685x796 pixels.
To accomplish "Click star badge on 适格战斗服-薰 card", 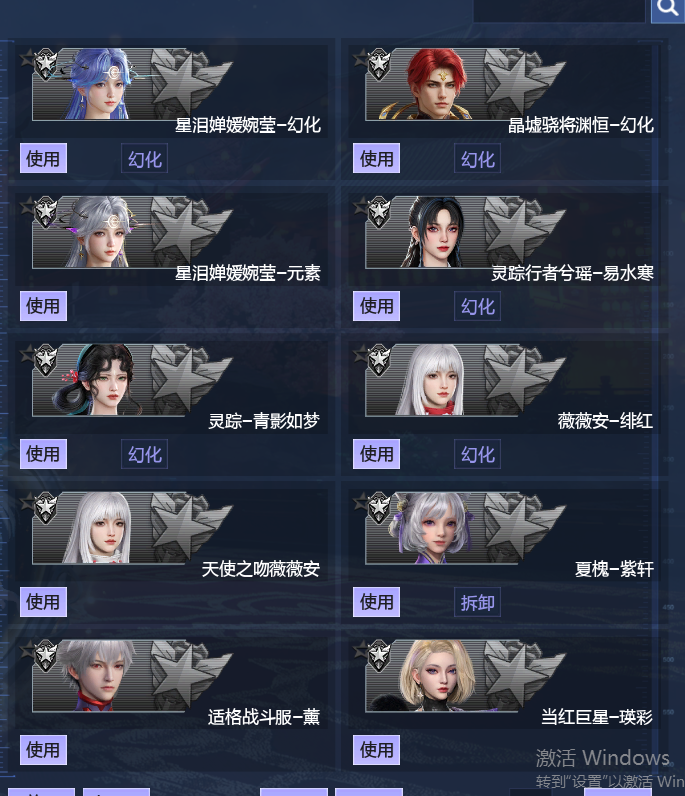I will point(46,655).
